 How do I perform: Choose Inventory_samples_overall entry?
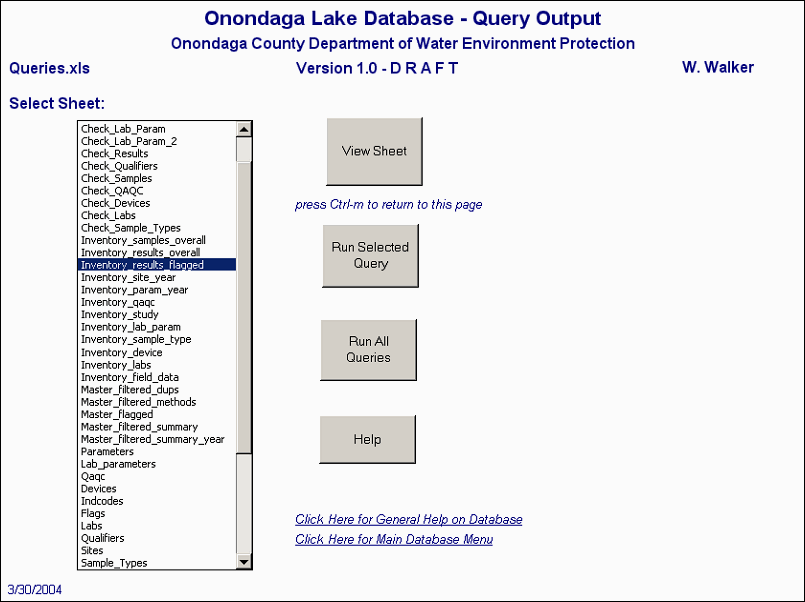[x=157, y=240]
